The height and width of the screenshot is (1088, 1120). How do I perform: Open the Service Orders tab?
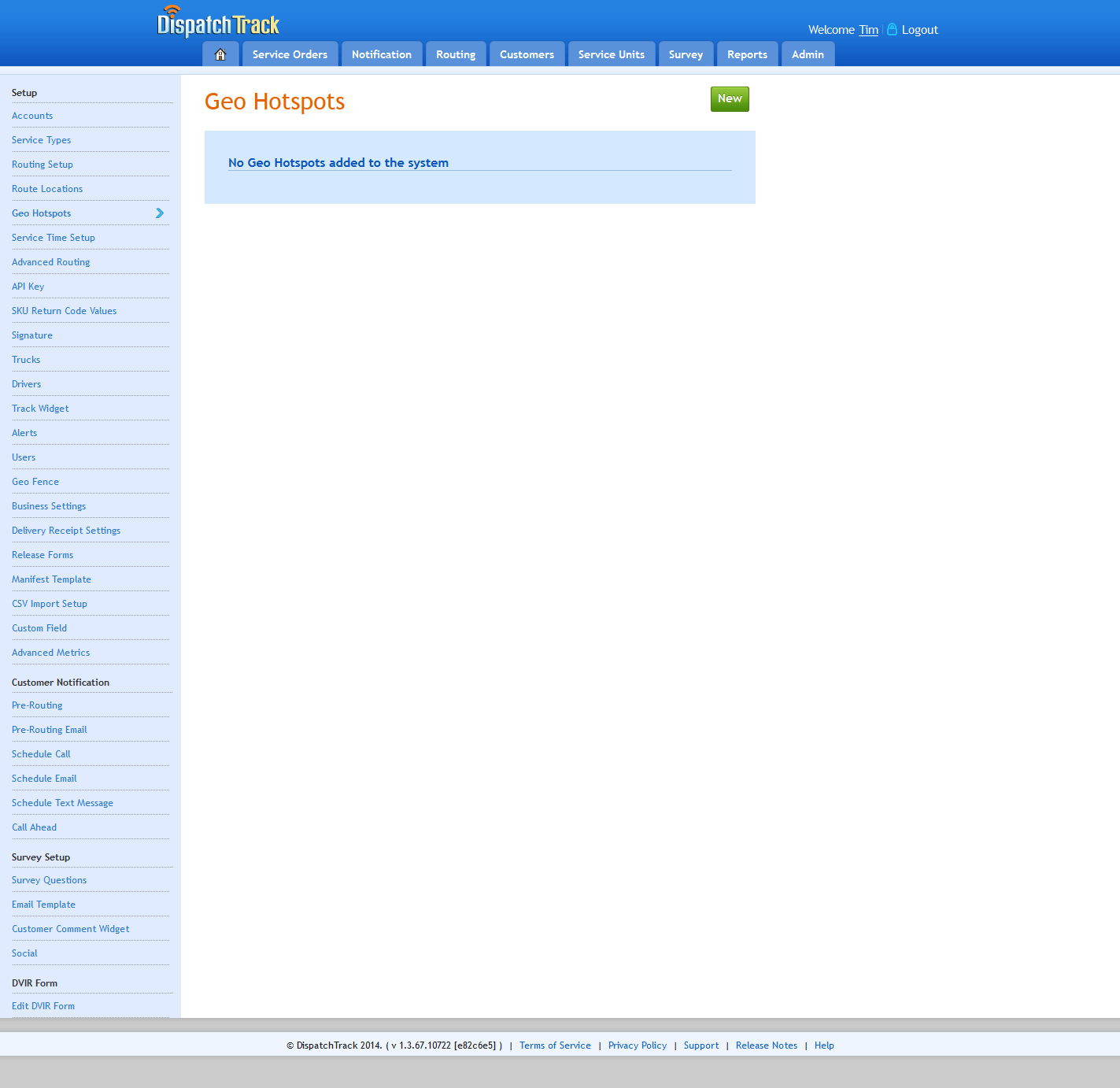coord(290,54)
